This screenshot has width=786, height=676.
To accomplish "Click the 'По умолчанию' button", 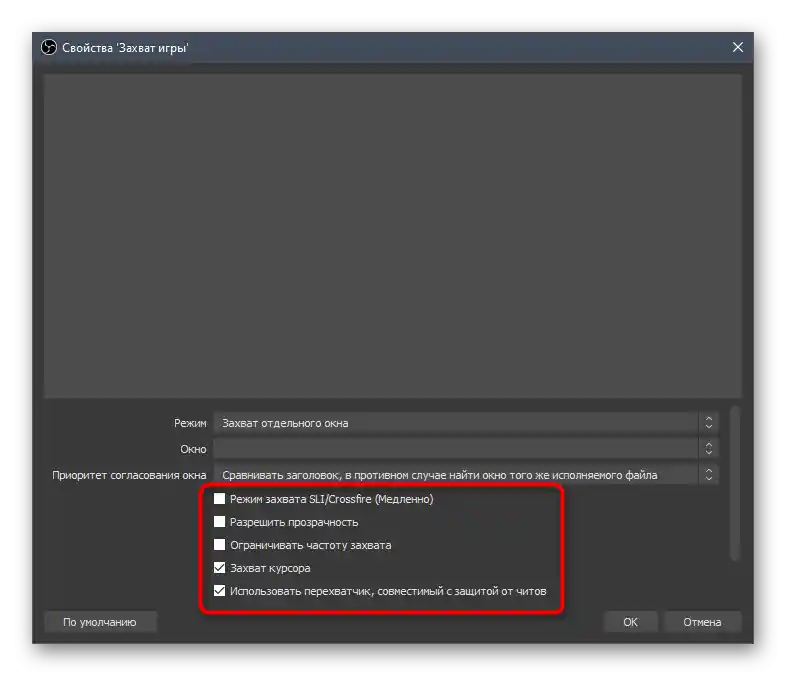I will (100, 622).
